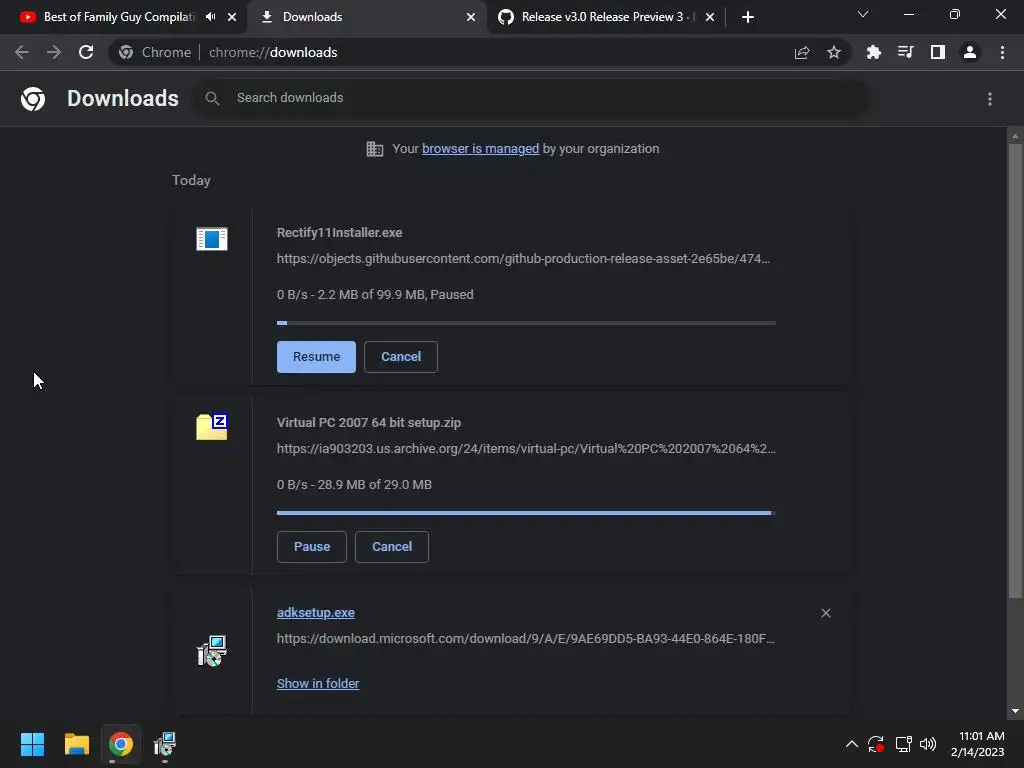The width and height of the screenshot is (1024, 768).
Task: Open the Downloads page more actions menu
Action: (990, 99)
